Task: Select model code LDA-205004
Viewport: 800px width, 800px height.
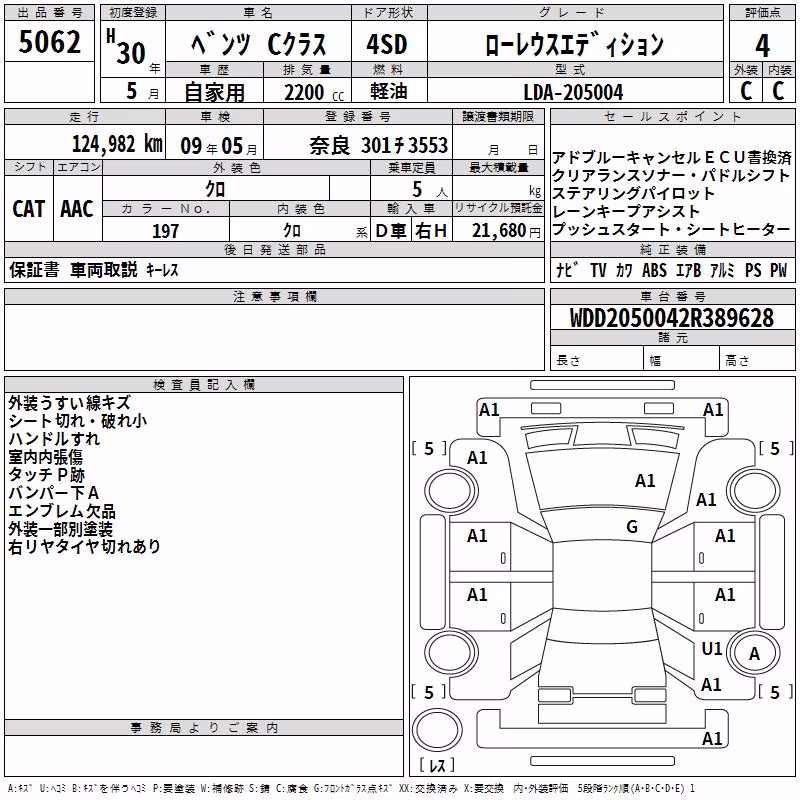Action: tap(573, 92)
